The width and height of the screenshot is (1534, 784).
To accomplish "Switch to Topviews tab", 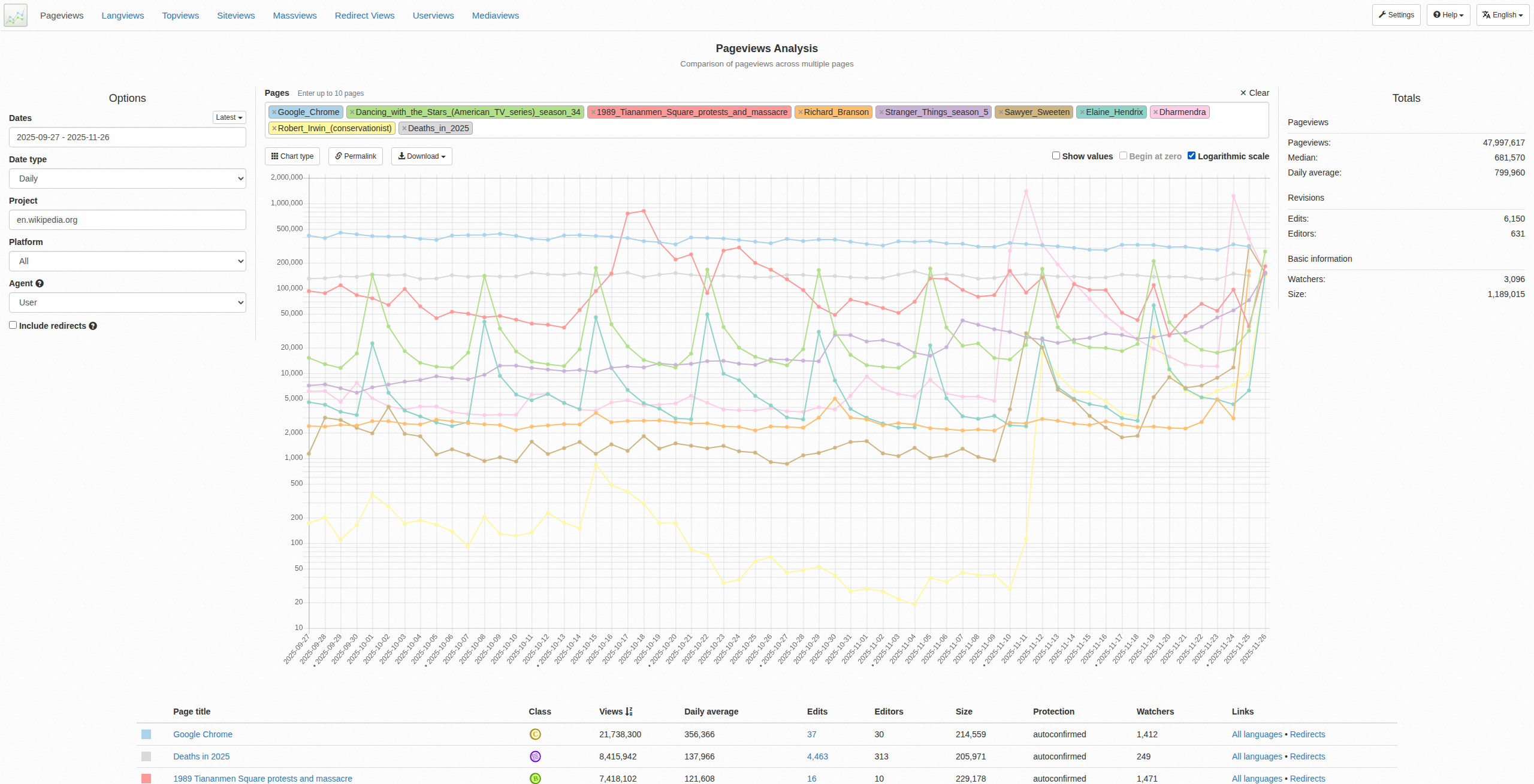I will click(x=180, y=16).
